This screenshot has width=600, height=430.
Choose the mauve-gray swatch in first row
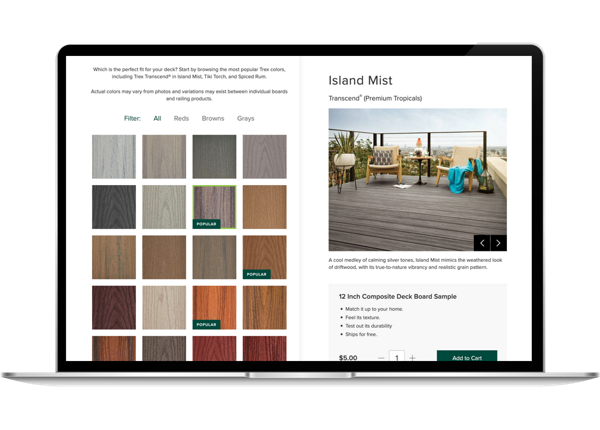coord(264,156)
